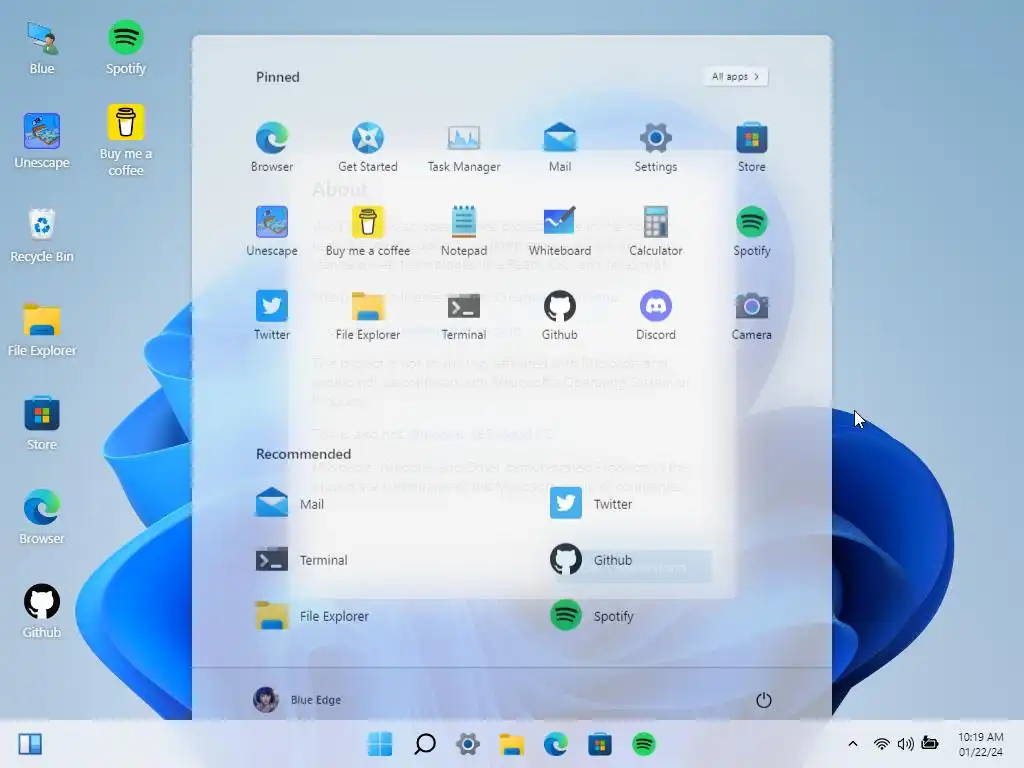Launch the Whiteboard pinned app

[560, 231]
